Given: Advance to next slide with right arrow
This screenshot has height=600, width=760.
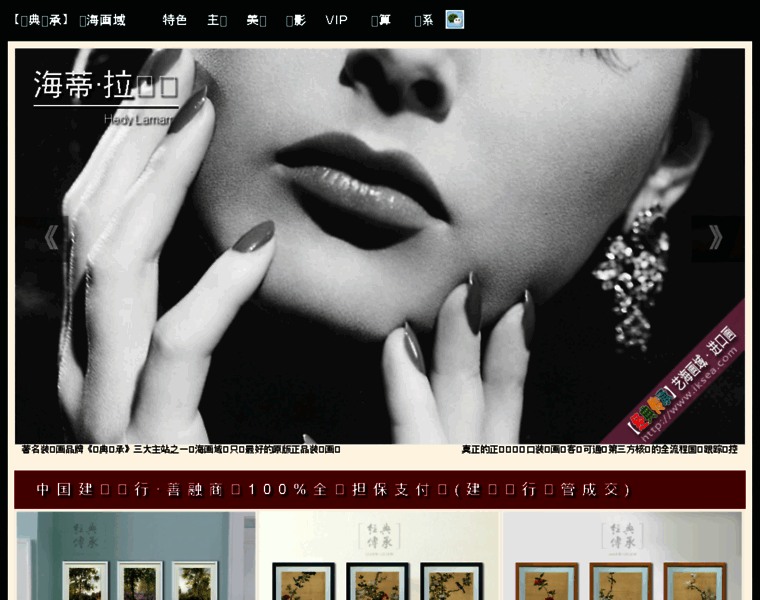Looking at the screenshot, I should point(715,237).
